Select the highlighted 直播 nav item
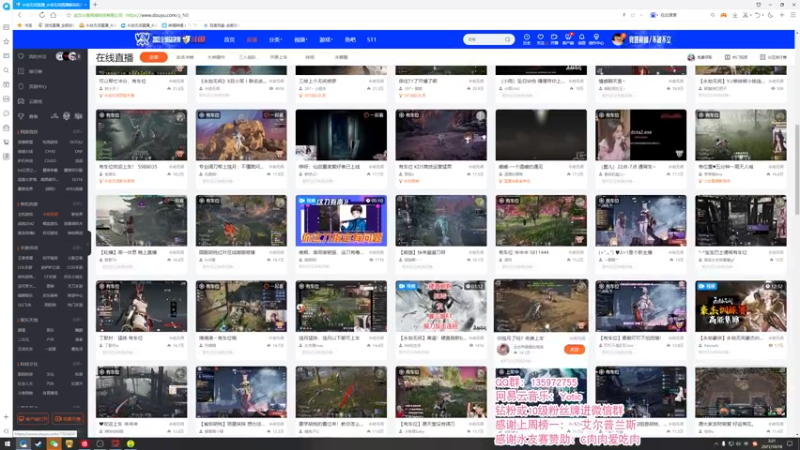The width and height of the screenshot is (800, 450). pyautogui.click(x=252, y=40)
